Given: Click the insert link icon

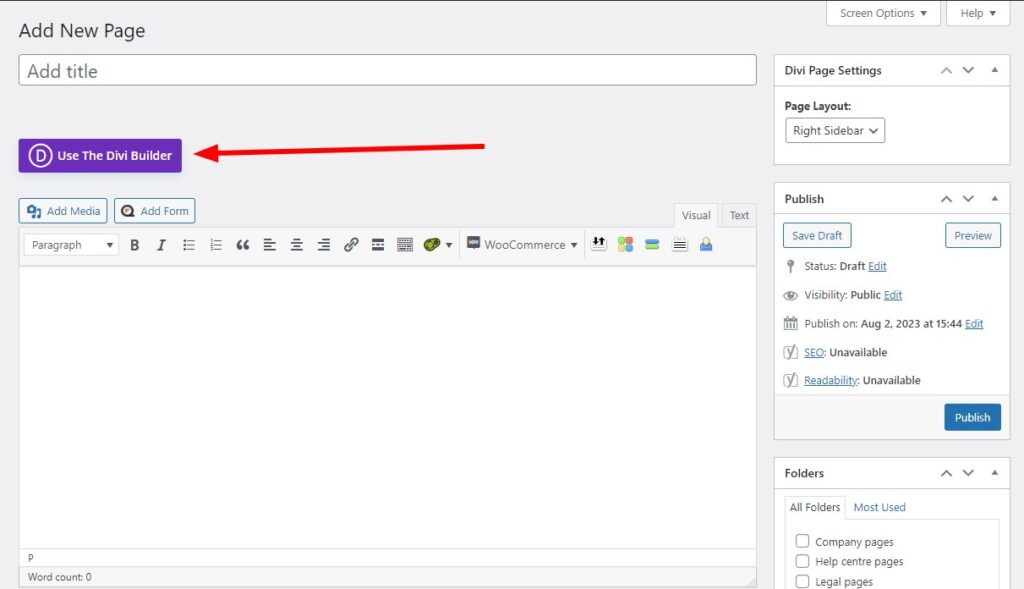Looking at the screenshot, I should [351, 245].
